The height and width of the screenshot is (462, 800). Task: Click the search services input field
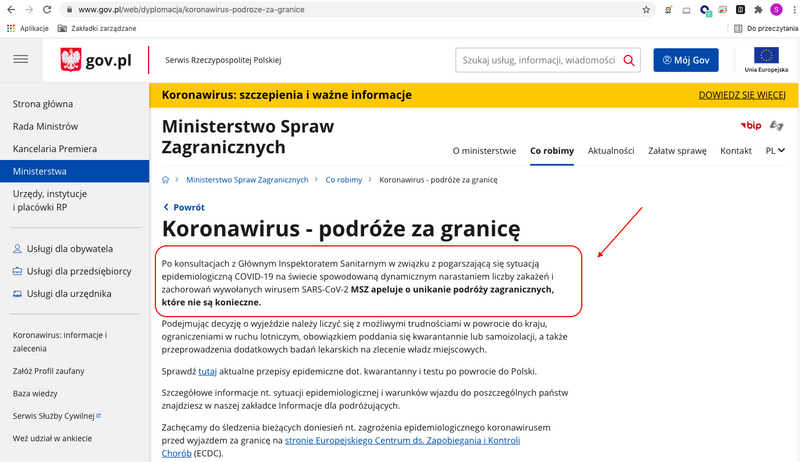pos(537,60)
